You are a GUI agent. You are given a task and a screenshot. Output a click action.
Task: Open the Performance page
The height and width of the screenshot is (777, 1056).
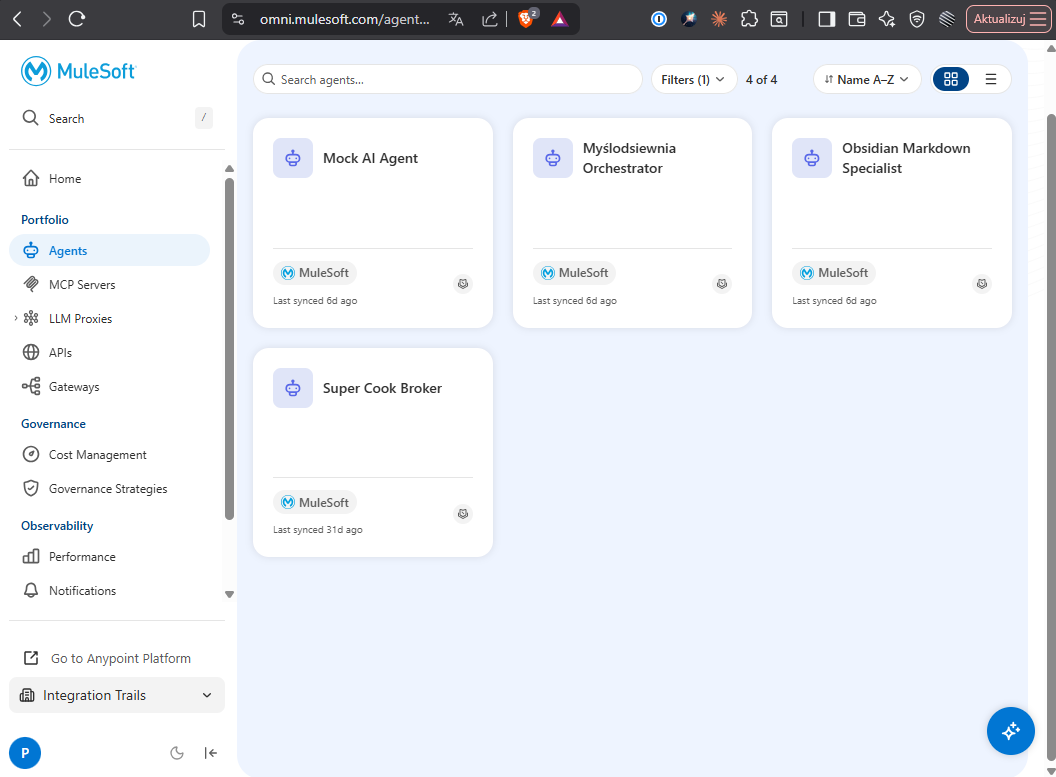tap(110, 556)
